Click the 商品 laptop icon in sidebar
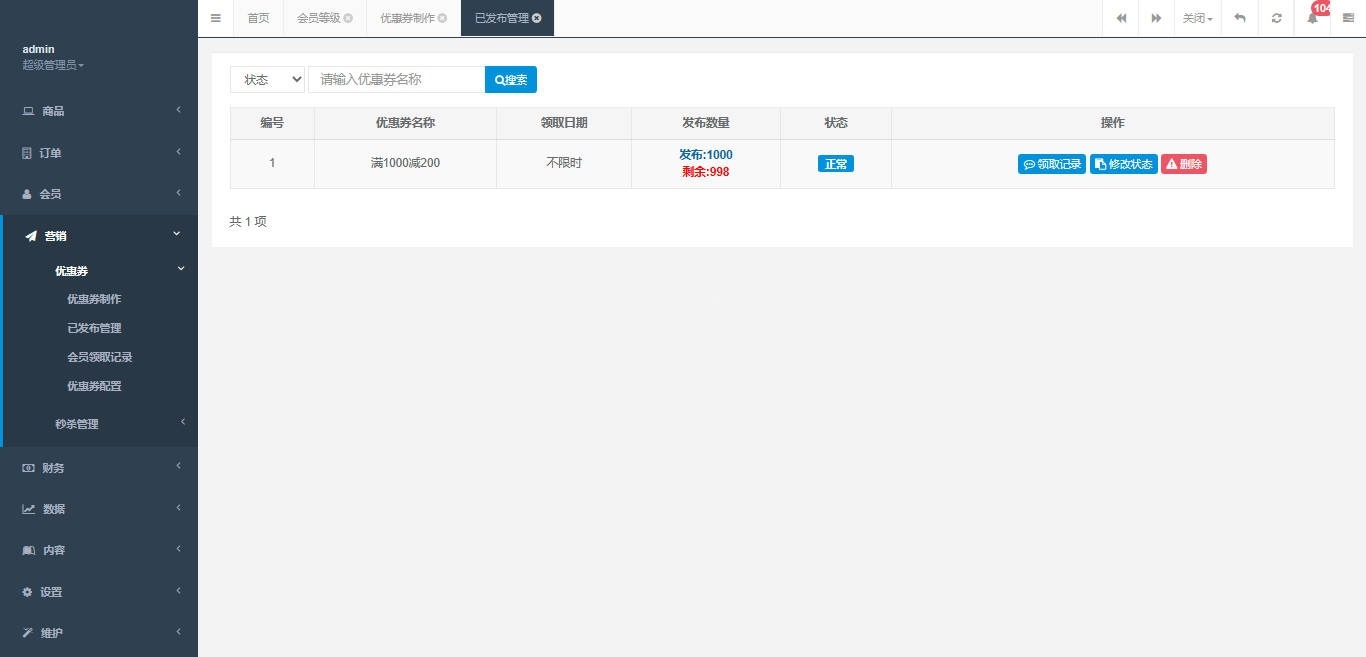Image resolution: width=1366 pixels, height=657 pixels. (x=28, y=111)
